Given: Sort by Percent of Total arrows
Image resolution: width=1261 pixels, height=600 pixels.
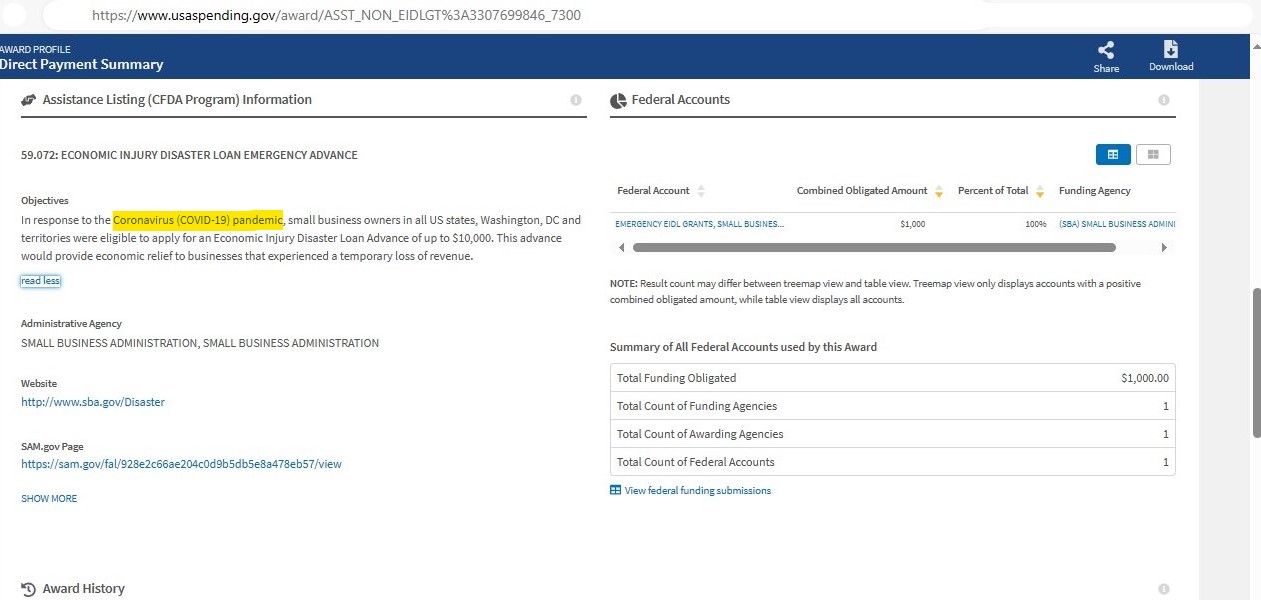Looking at the screenshot, I should [x=1040, y=191].
